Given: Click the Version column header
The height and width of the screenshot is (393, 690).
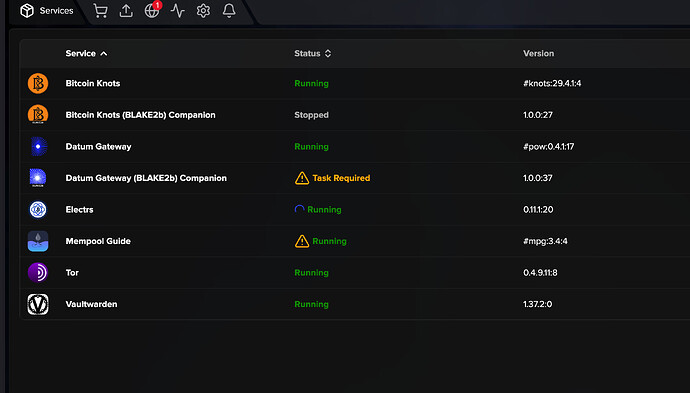Looking at the screenshot, I should (538, 53).
